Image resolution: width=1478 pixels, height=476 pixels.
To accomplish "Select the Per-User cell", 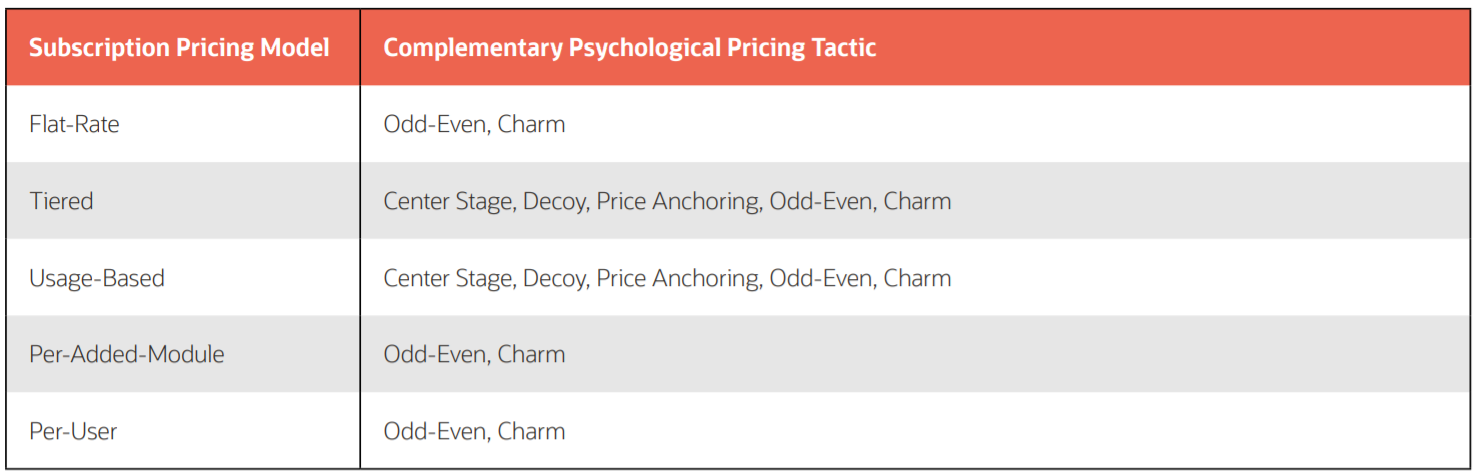I will 73,431.
